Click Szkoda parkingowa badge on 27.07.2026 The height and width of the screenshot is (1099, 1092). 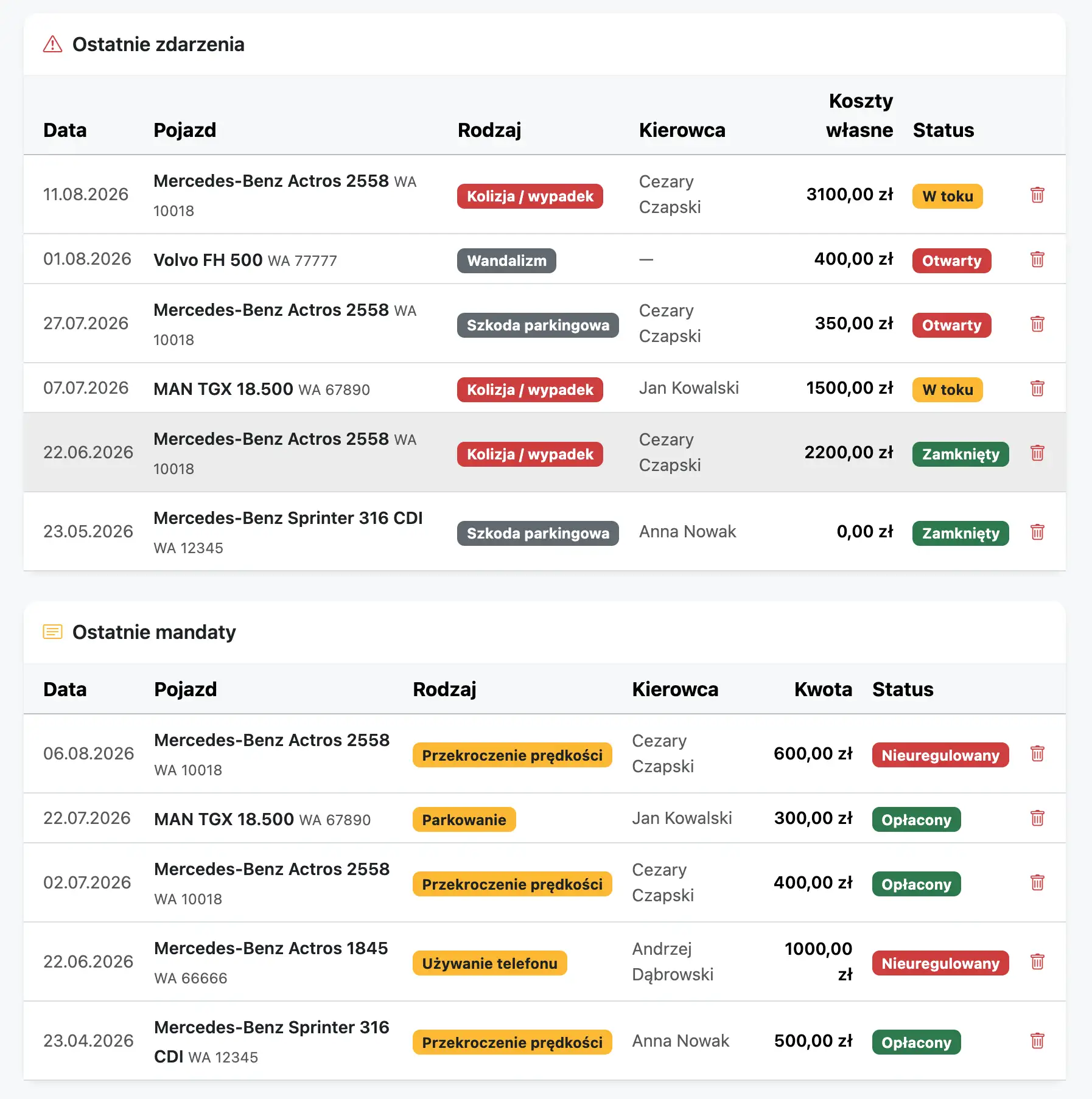click(x=537, y=325)
